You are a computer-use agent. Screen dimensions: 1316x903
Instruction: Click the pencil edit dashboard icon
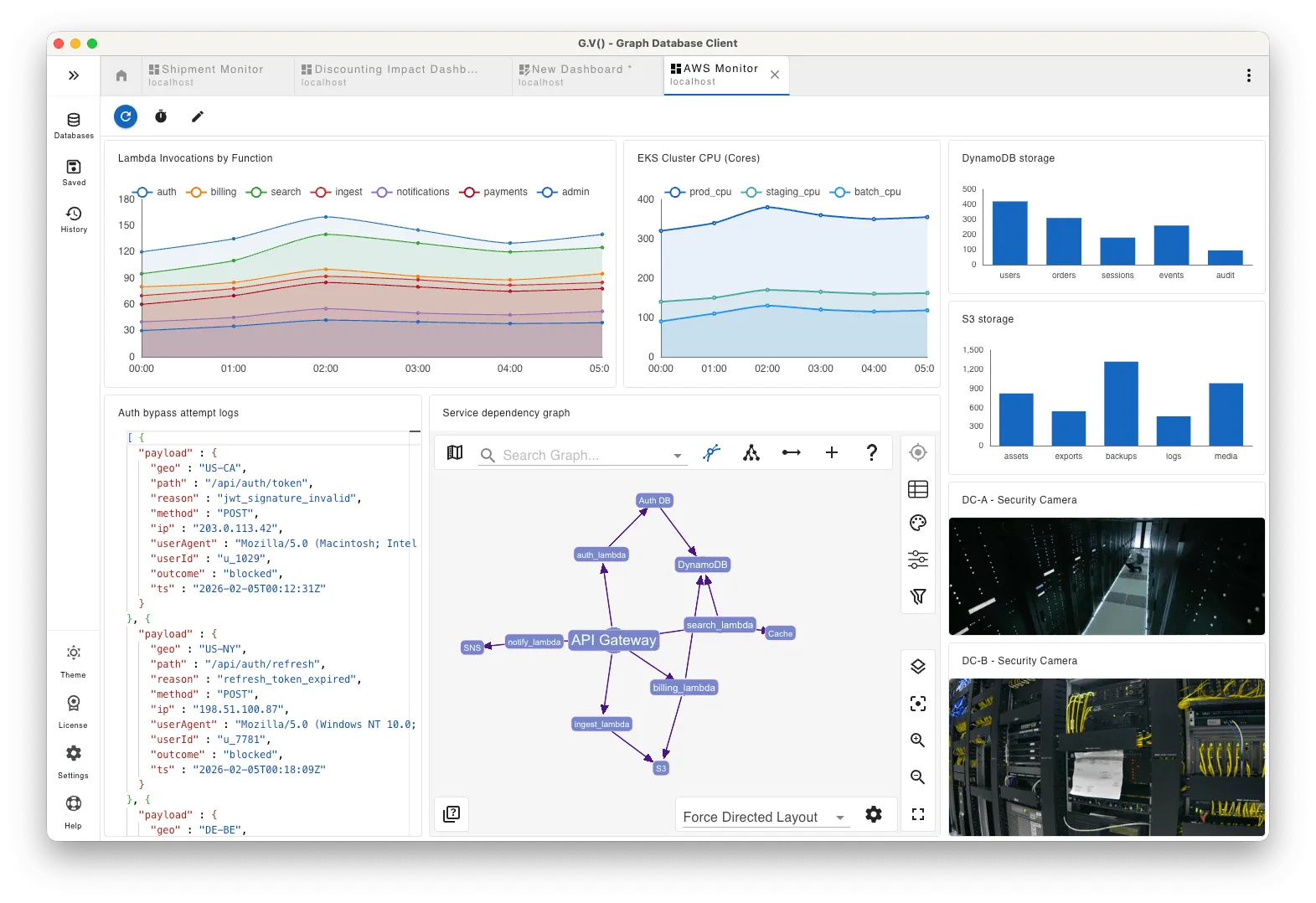coord(198,116)
